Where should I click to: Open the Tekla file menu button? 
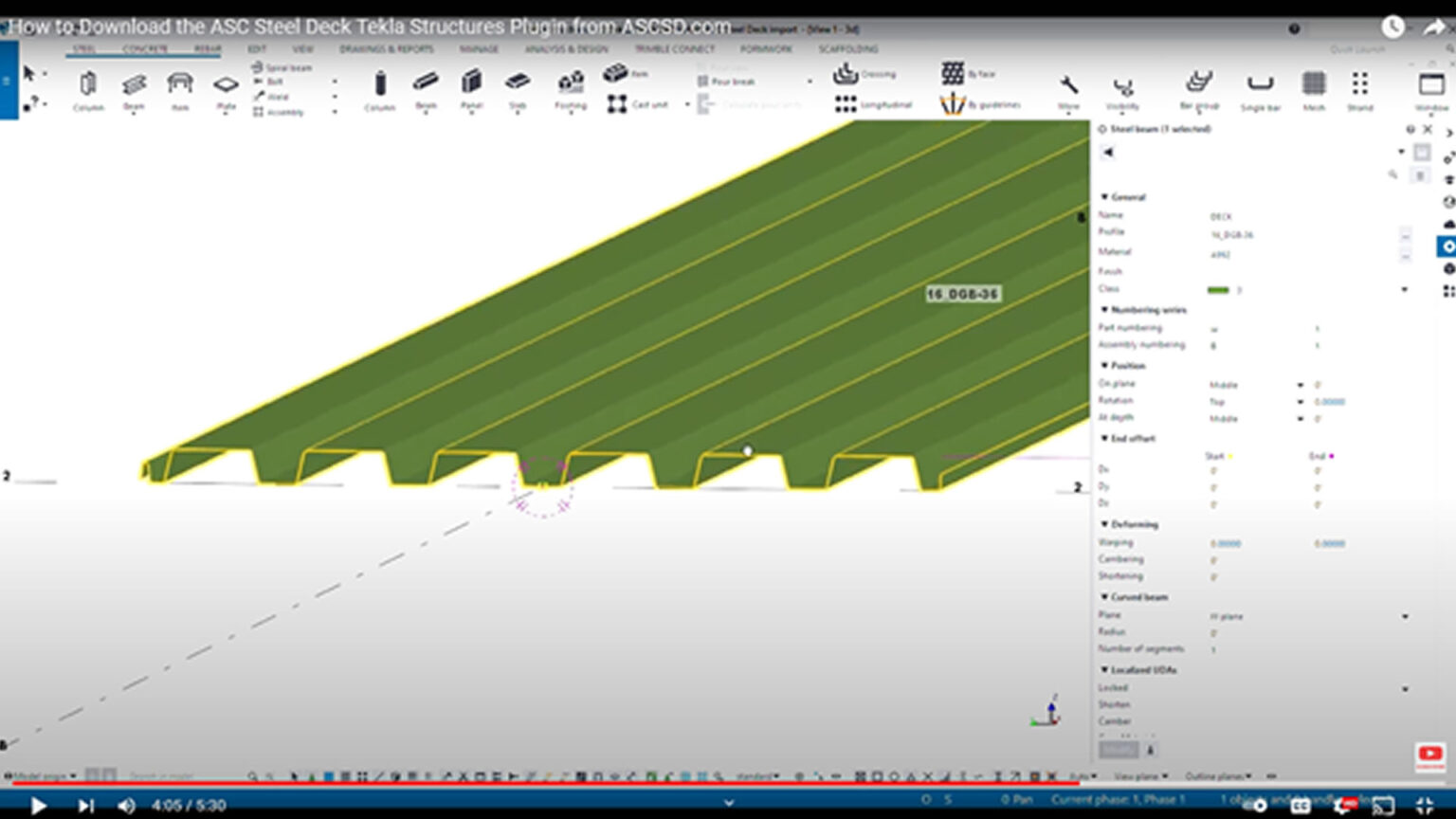tap(9, 81)
